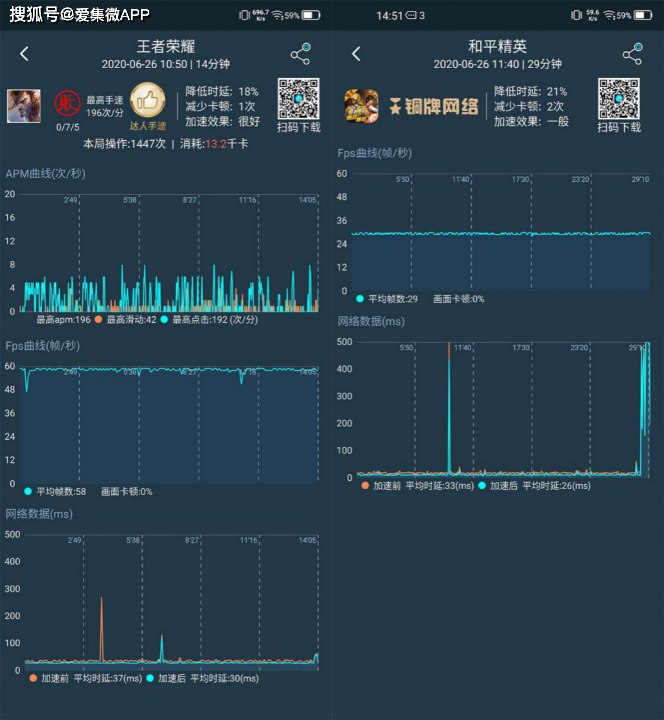
Task: Tap left screen battery icon in status bar
Action: click(310, 16)
